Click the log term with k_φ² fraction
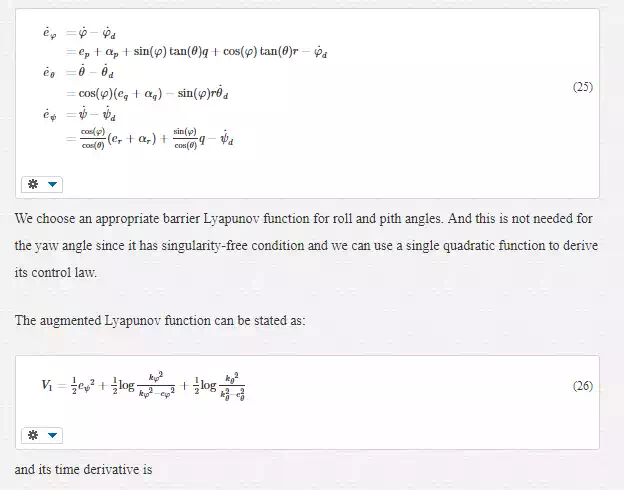 [142, 385]
